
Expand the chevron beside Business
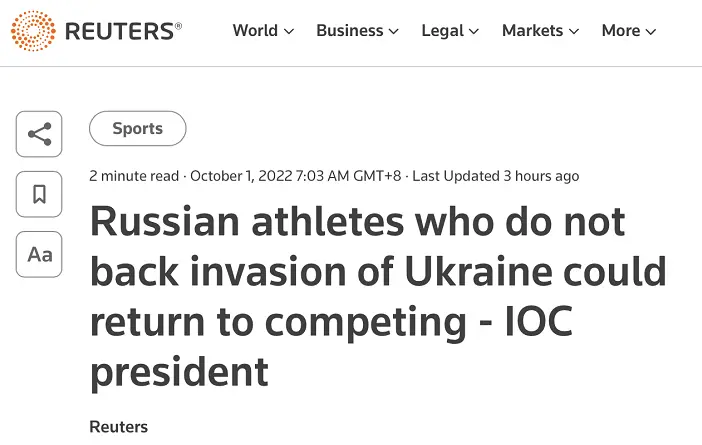pos(394,31)
